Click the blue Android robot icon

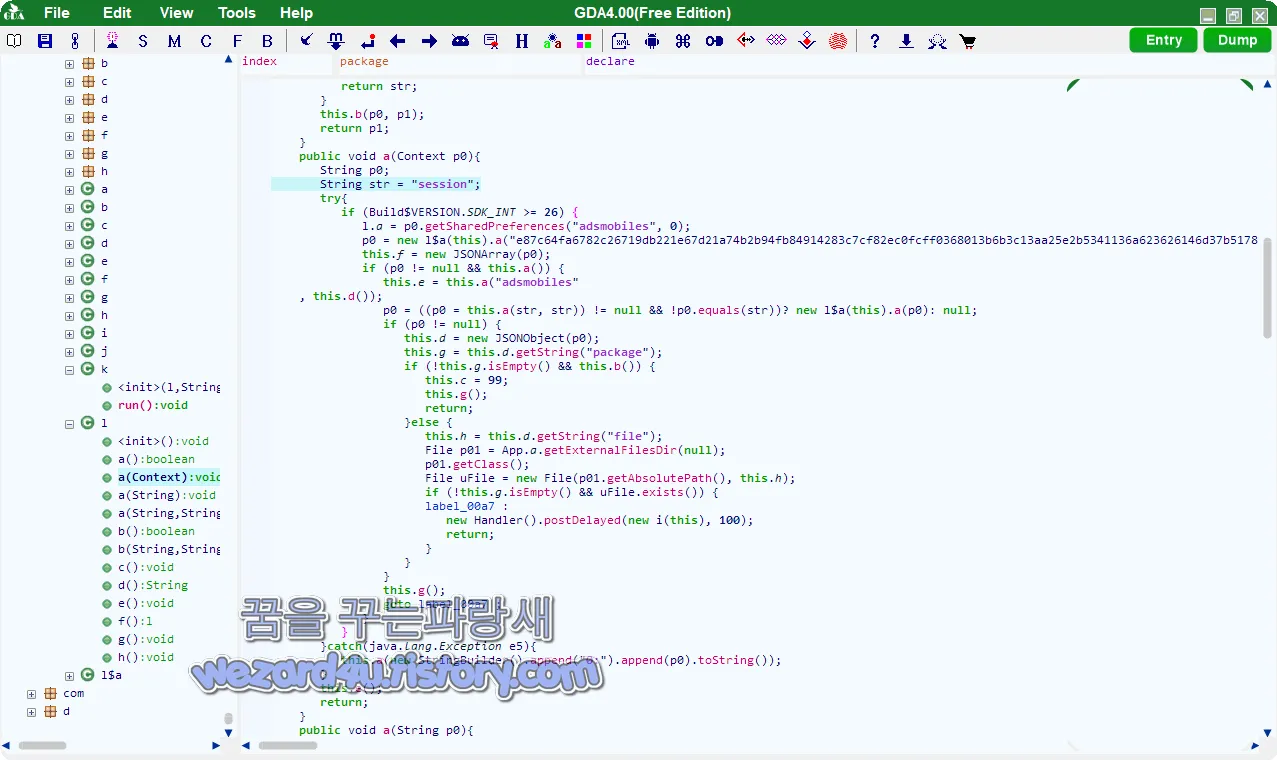[x=652, y=41]
